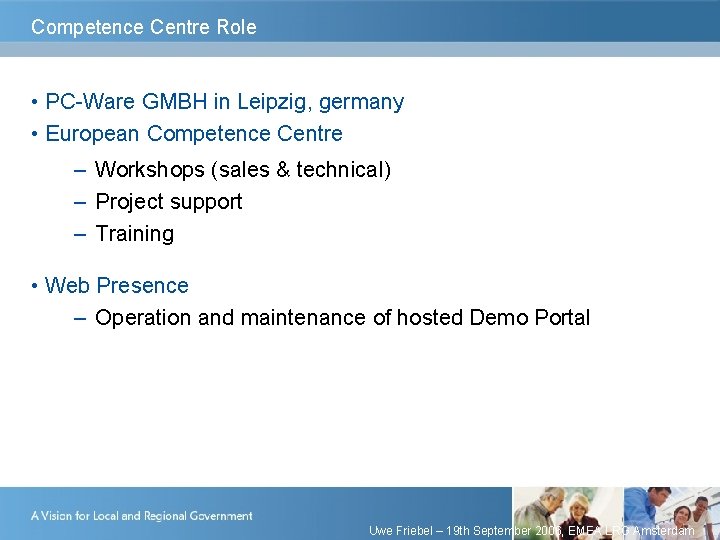Click the slide title 'Competence Centre Role'
720x540 pixels.
coord(144,27)
